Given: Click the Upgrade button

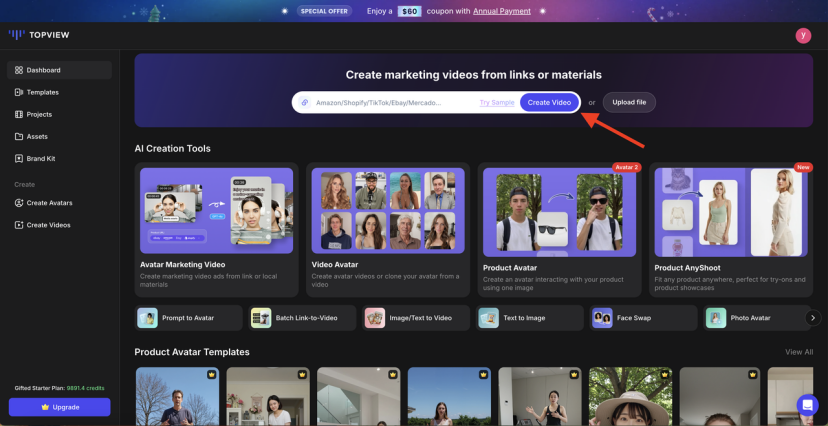Looking at the screenshot, I should pyautogui.click(x=59, y=407).
